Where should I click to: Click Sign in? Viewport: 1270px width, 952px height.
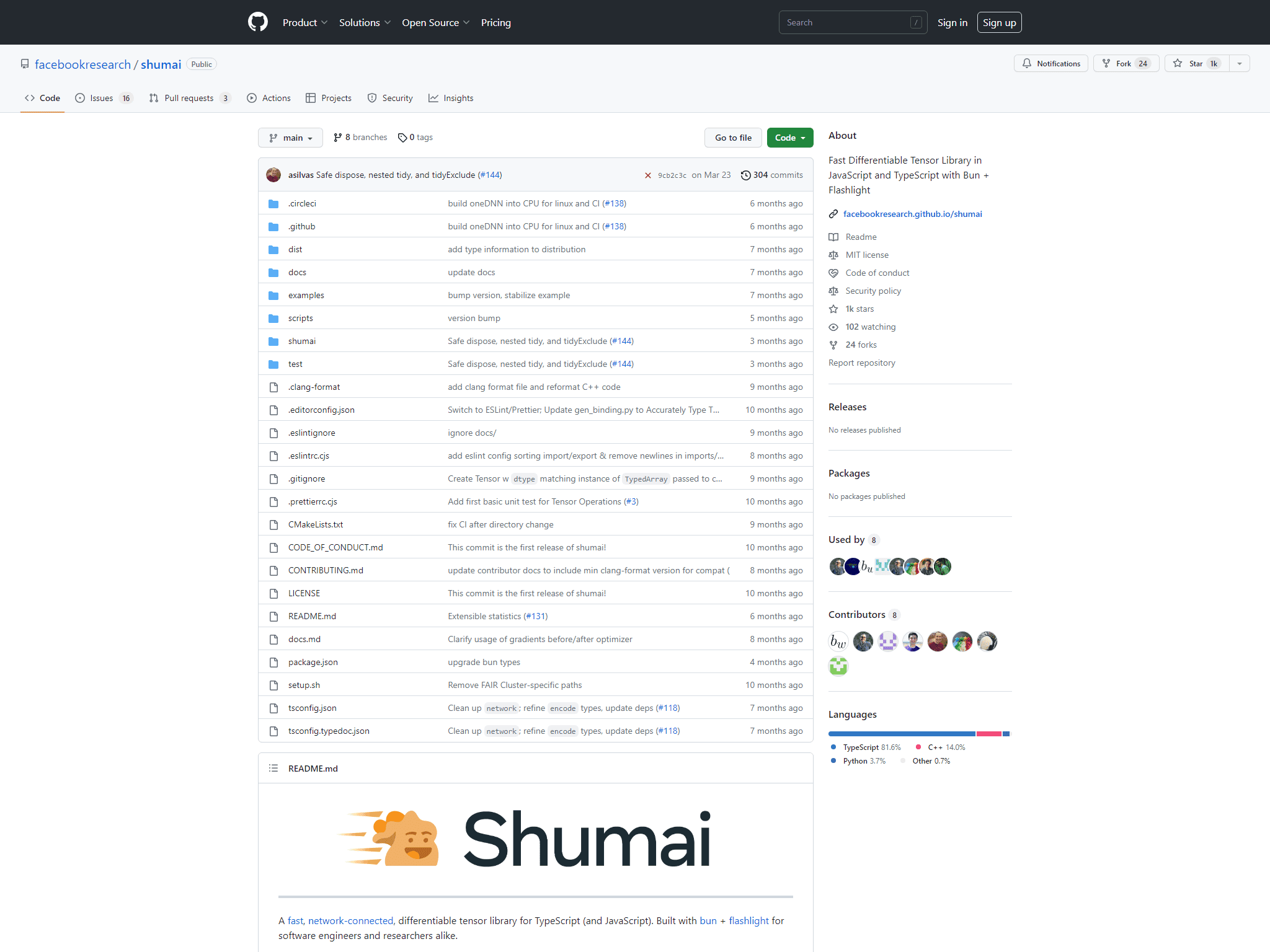(x=952, y=22)
